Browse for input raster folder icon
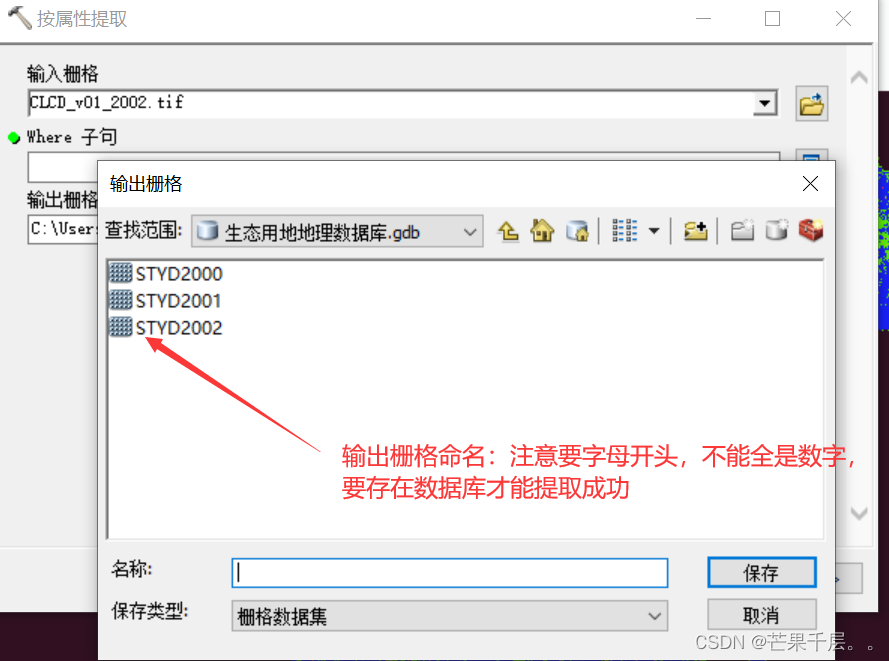 coord(811,104)
